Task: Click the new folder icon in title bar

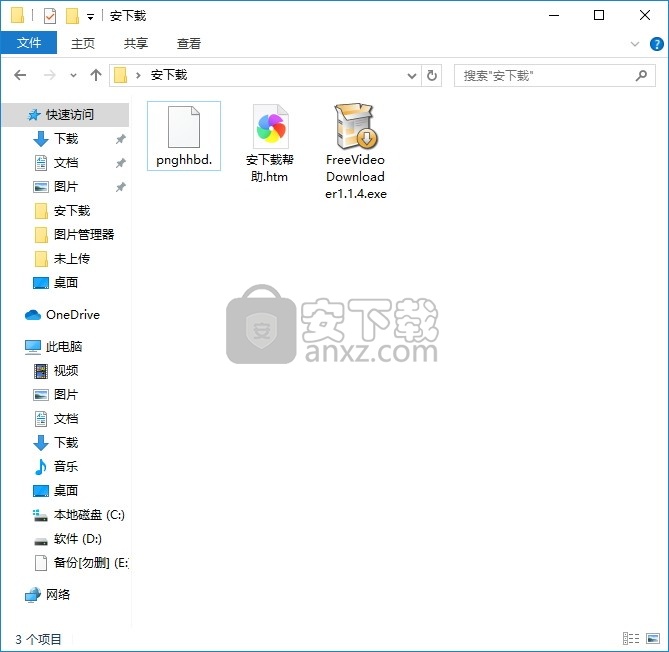Action: [x=72, y=16]
